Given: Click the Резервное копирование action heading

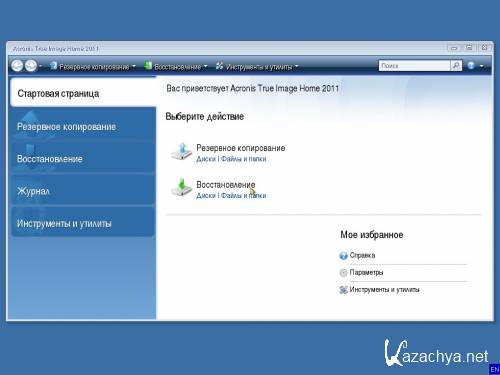Looking at the screenshot, I should pos(241,148).
